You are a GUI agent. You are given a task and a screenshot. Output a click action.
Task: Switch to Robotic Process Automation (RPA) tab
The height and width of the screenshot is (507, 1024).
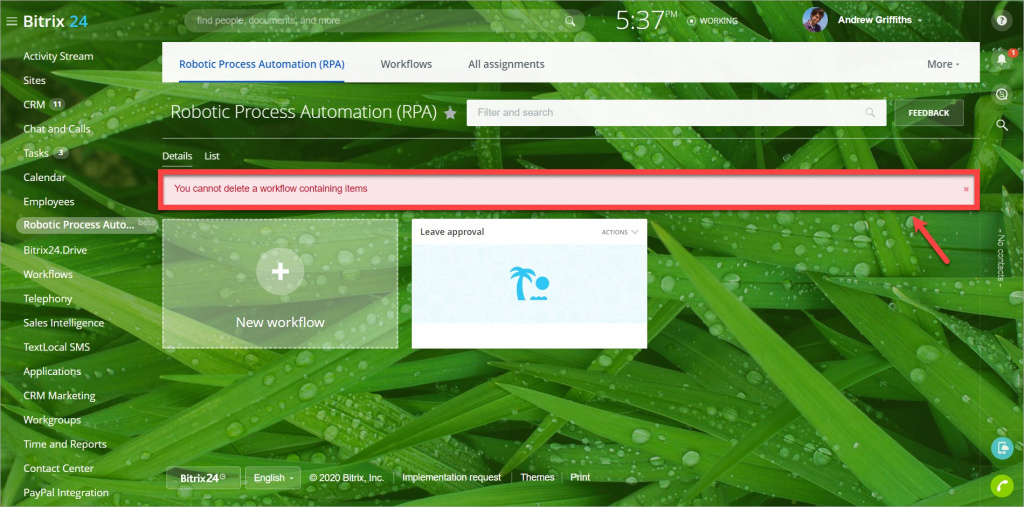point(262,64)
